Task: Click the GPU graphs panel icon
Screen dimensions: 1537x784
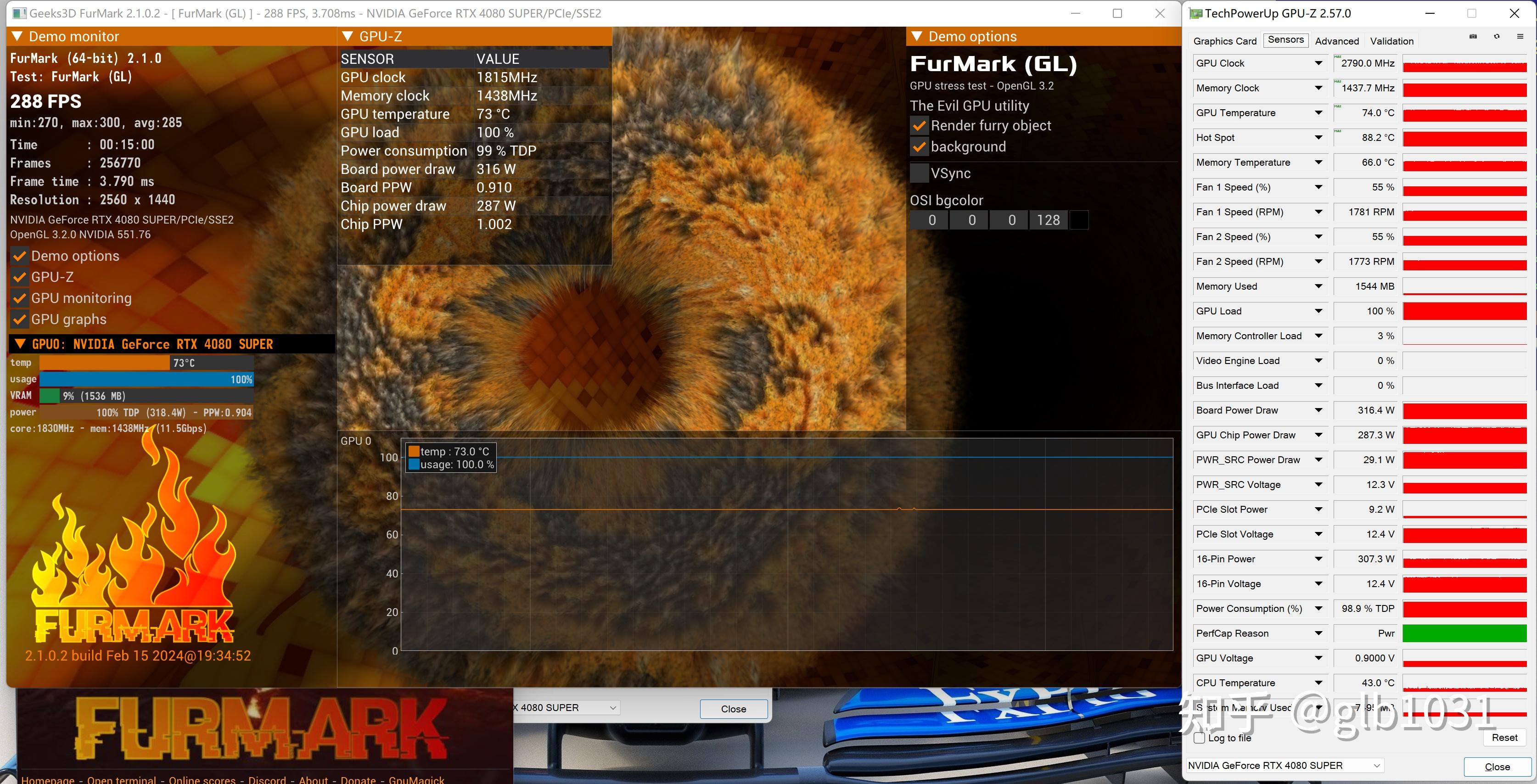Action: click(x=18, y=319)
